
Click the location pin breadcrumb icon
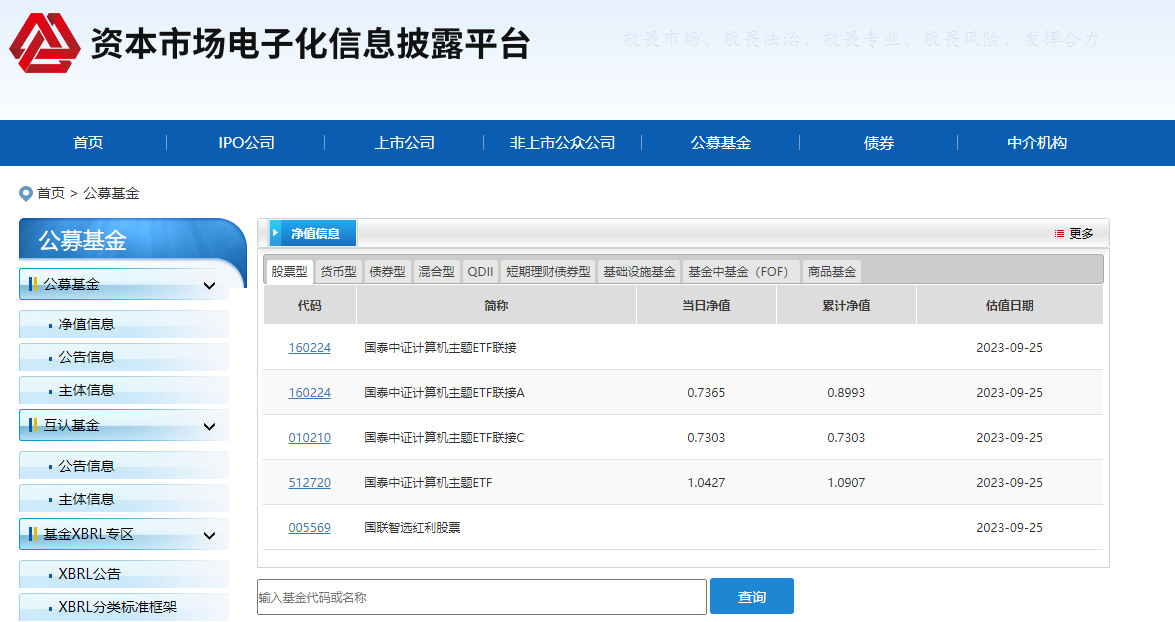26,193
